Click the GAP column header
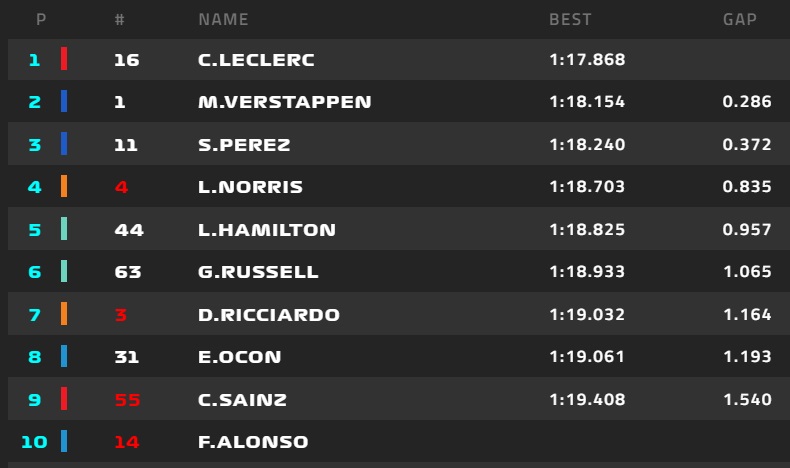This screenshot has height=468, width=790. 740,19
